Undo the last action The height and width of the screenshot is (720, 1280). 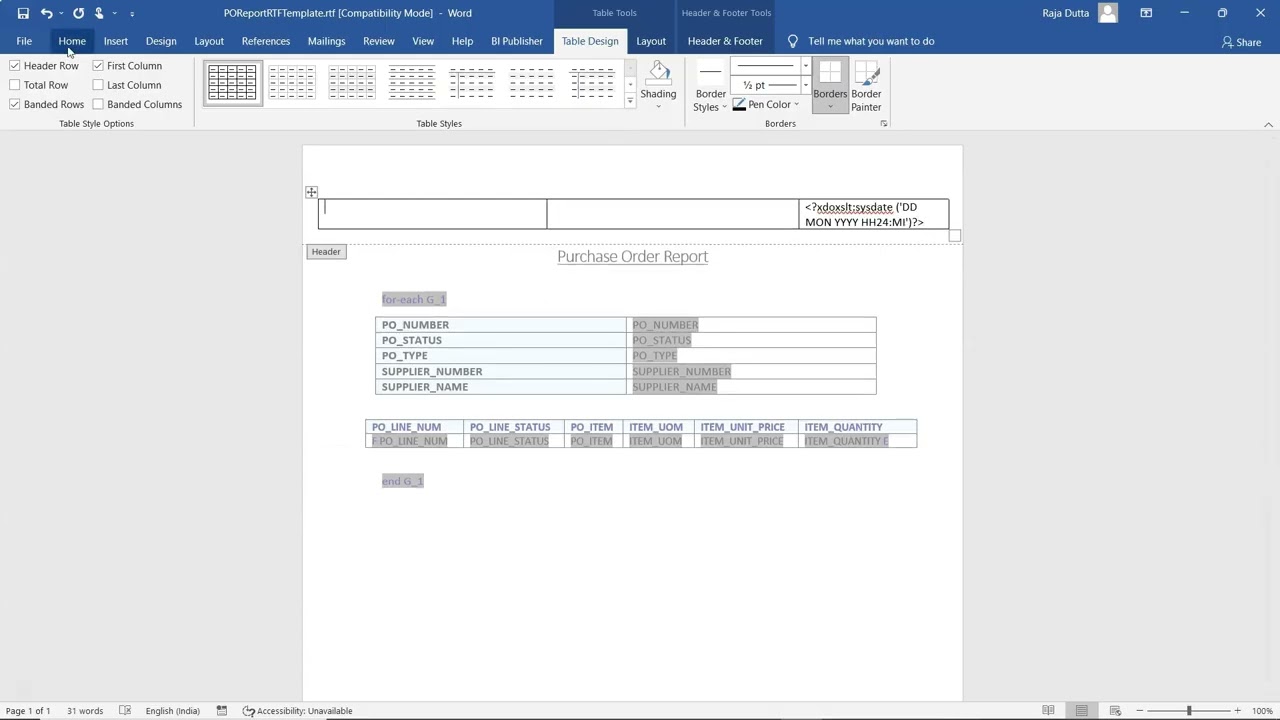(46, 13)
